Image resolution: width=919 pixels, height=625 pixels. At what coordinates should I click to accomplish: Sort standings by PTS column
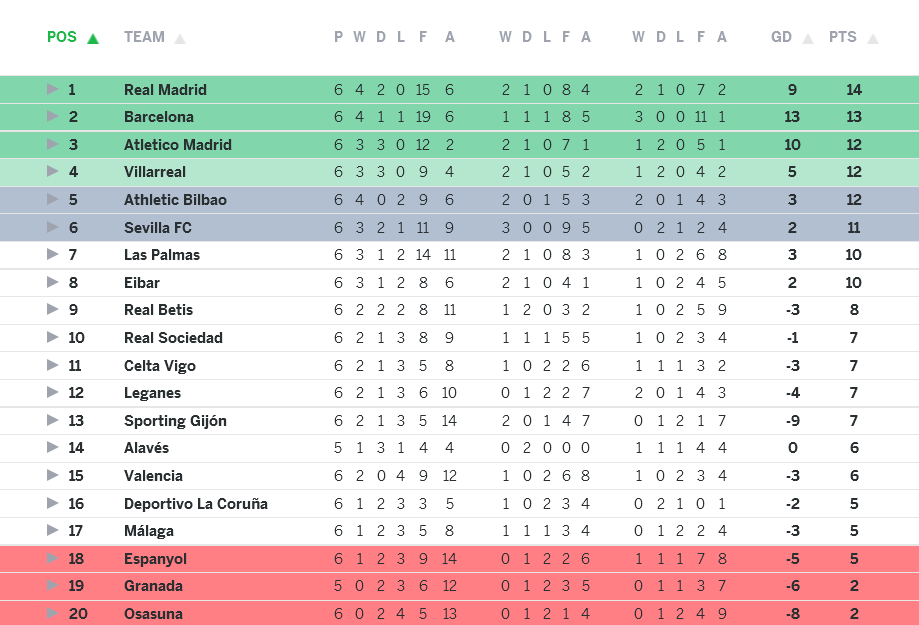click(x=842, y=37)
